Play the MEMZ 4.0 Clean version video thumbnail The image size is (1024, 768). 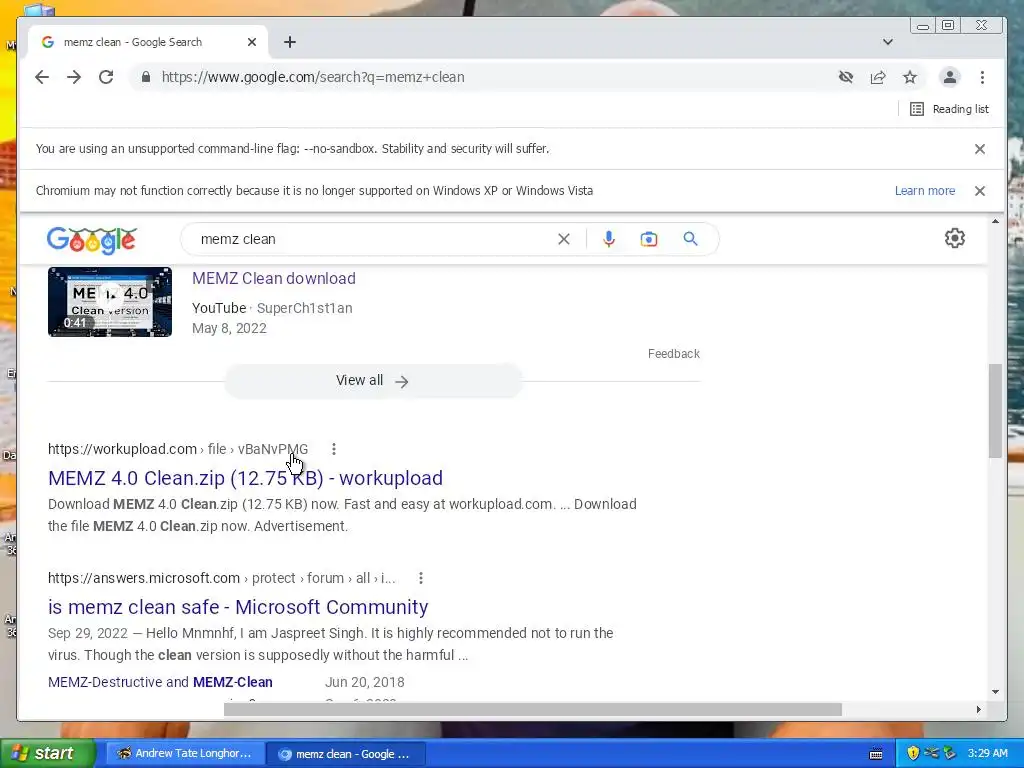pyautogui.click(x=110, y=302)
